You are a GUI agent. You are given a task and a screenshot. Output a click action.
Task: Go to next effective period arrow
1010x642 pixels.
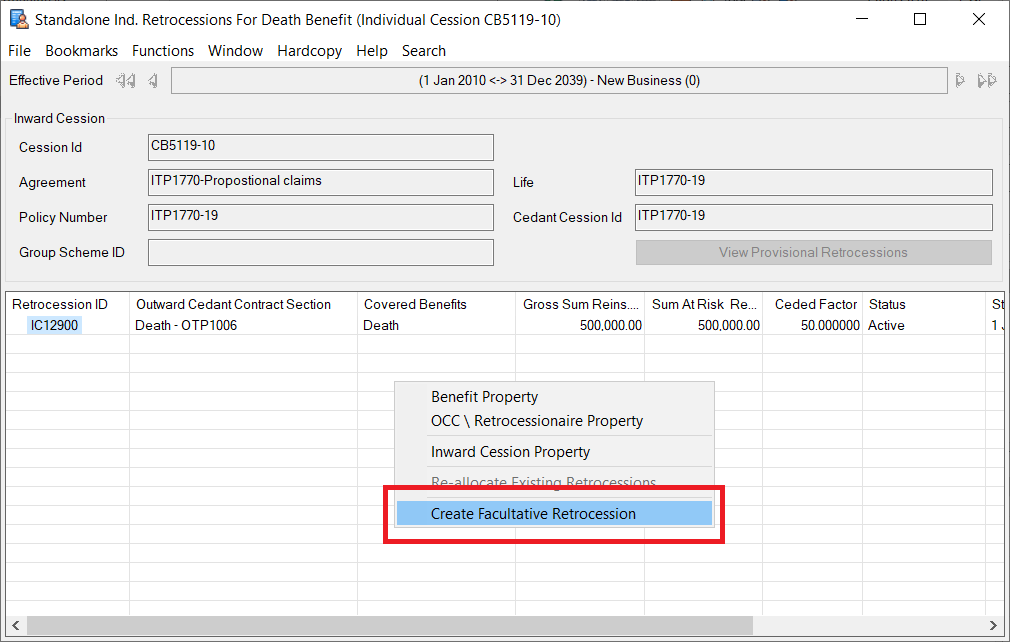coord(960,80)
